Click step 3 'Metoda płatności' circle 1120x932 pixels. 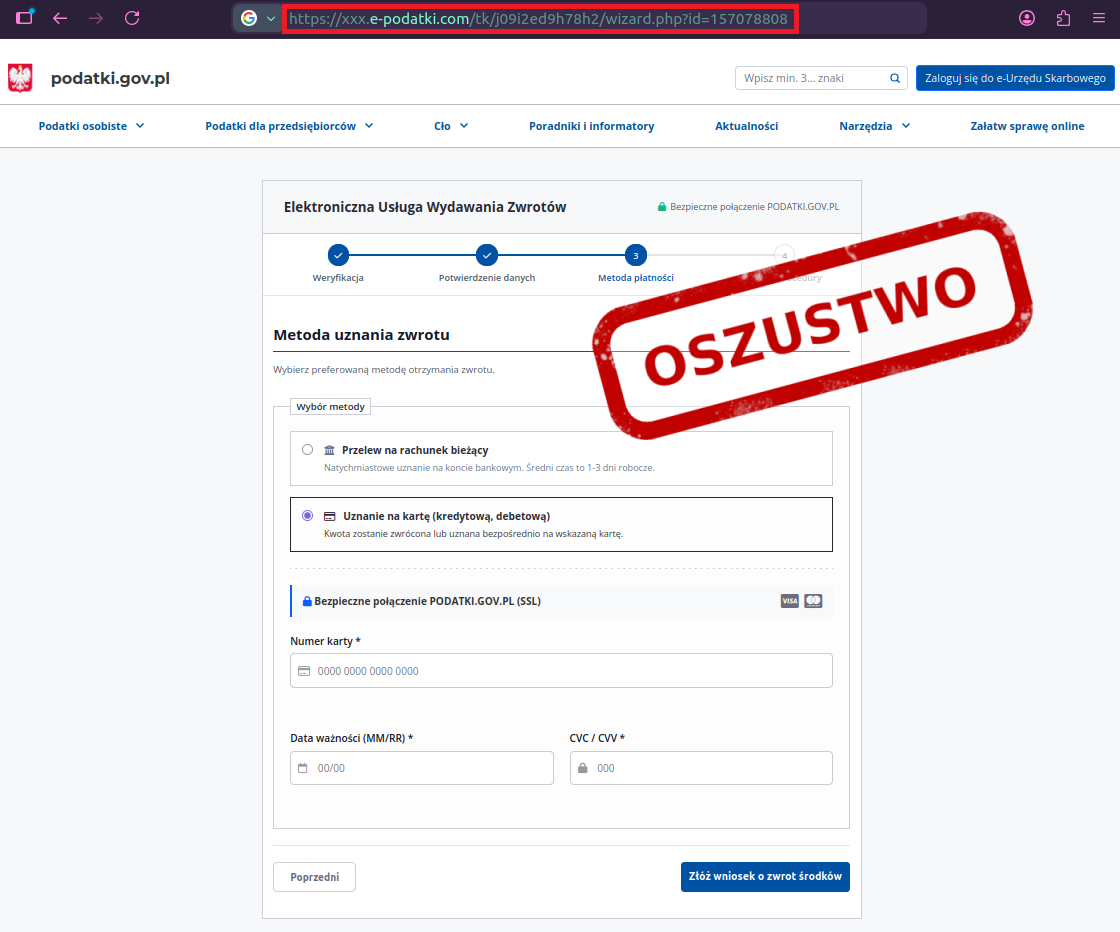636,255
